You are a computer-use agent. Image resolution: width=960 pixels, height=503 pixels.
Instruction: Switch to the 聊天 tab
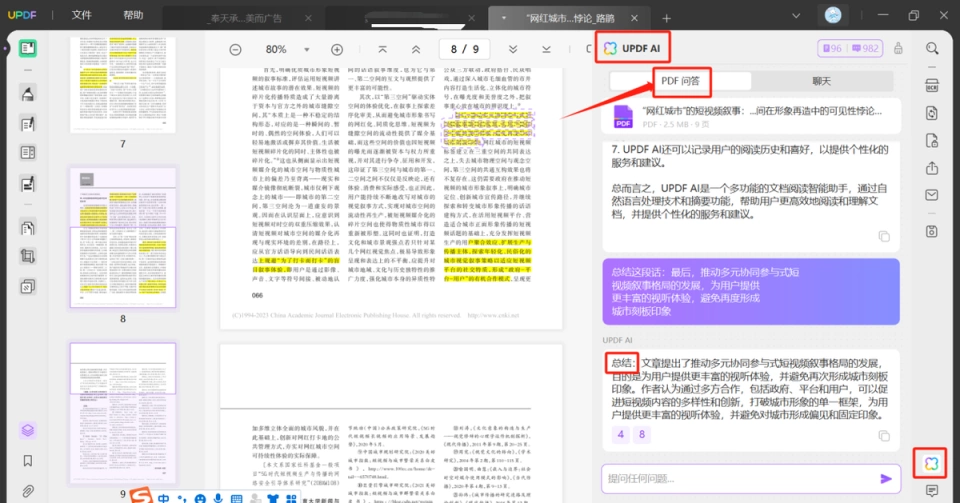(x=822, y=81)
